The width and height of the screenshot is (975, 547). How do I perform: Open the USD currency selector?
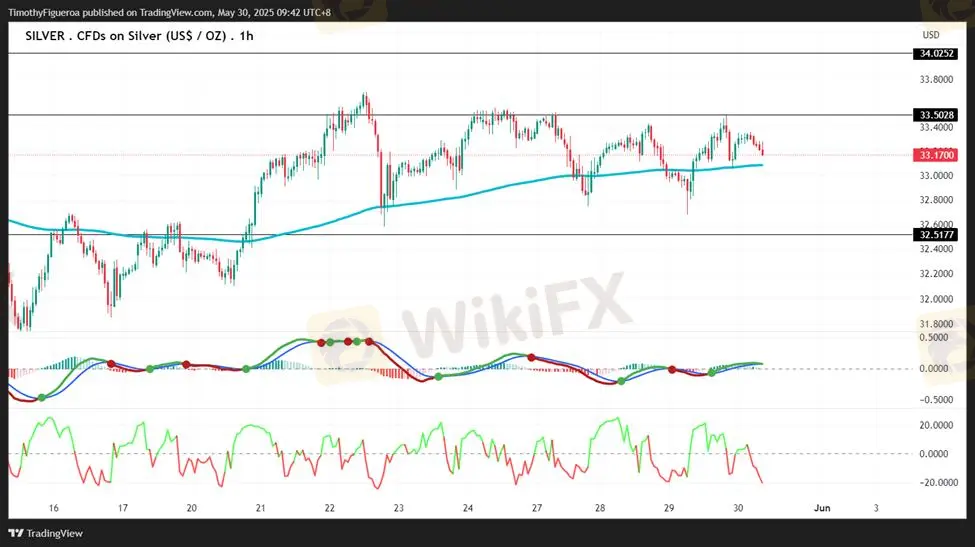[x=930, y=34]
